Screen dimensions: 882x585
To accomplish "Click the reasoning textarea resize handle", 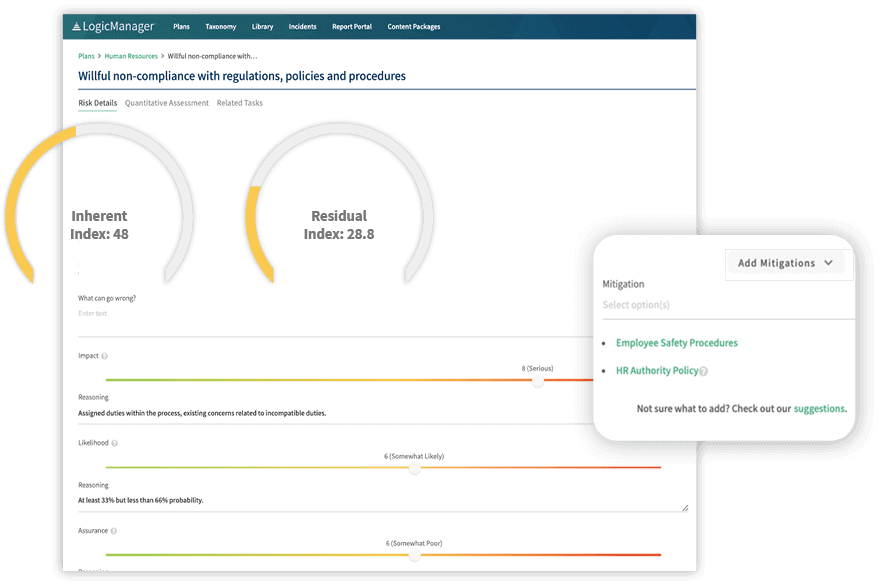I will 685,508.
